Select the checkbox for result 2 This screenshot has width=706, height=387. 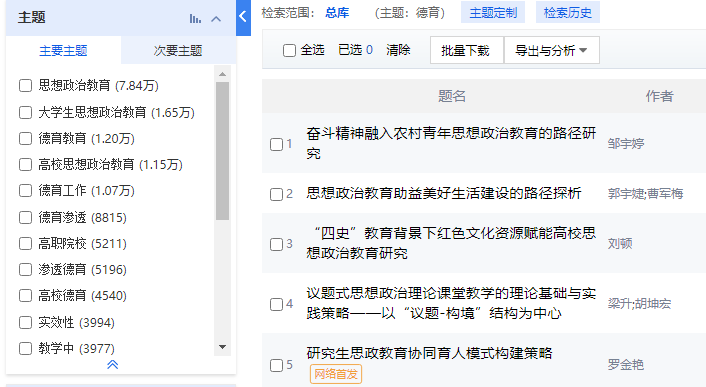click(276, 194)
